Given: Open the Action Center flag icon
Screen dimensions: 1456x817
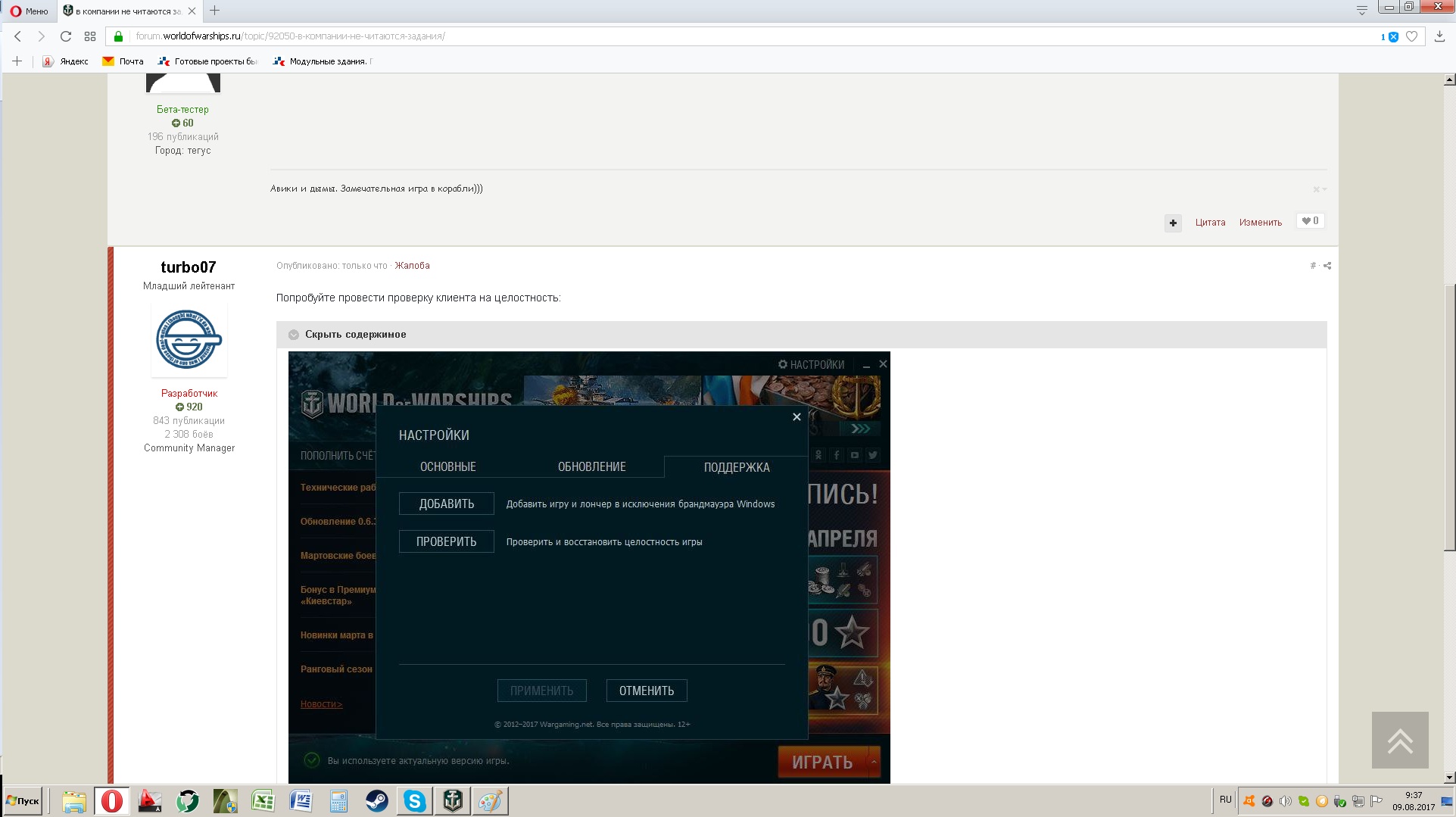Looking at the screenshot, I should point(1376,801).
